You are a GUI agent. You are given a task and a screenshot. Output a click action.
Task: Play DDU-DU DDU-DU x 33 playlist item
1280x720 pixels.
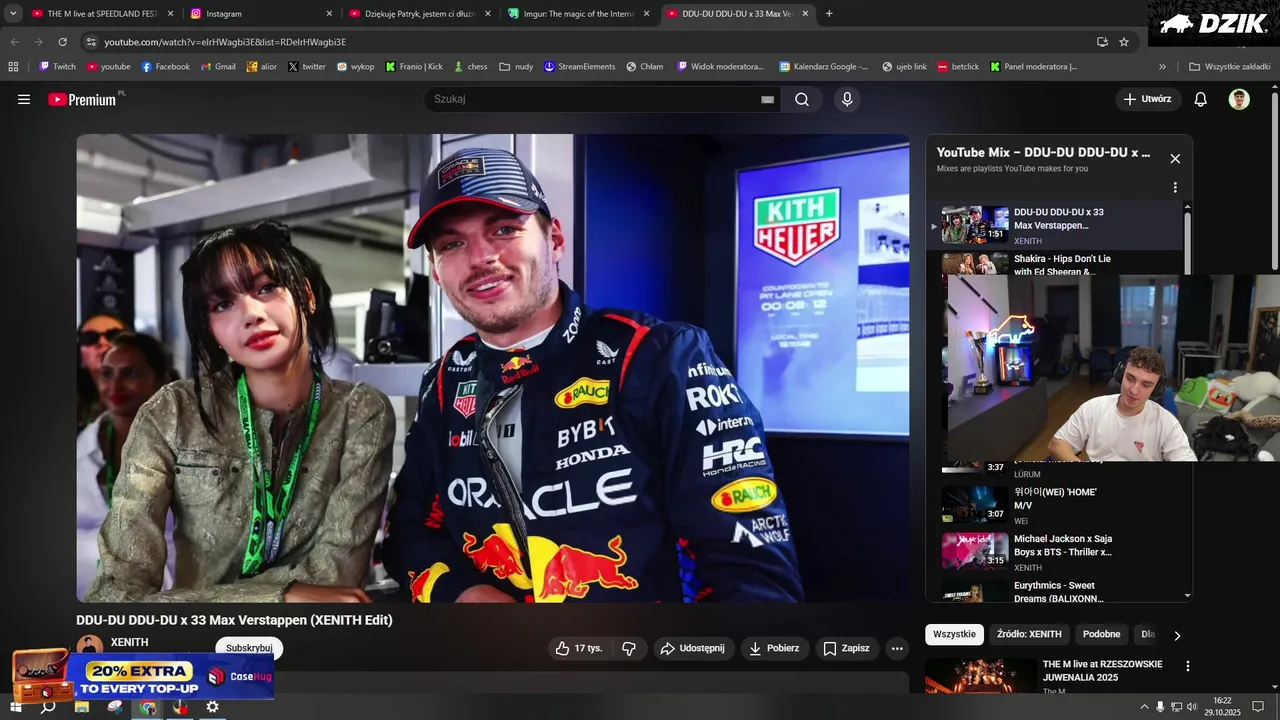tap(1057, 225)
